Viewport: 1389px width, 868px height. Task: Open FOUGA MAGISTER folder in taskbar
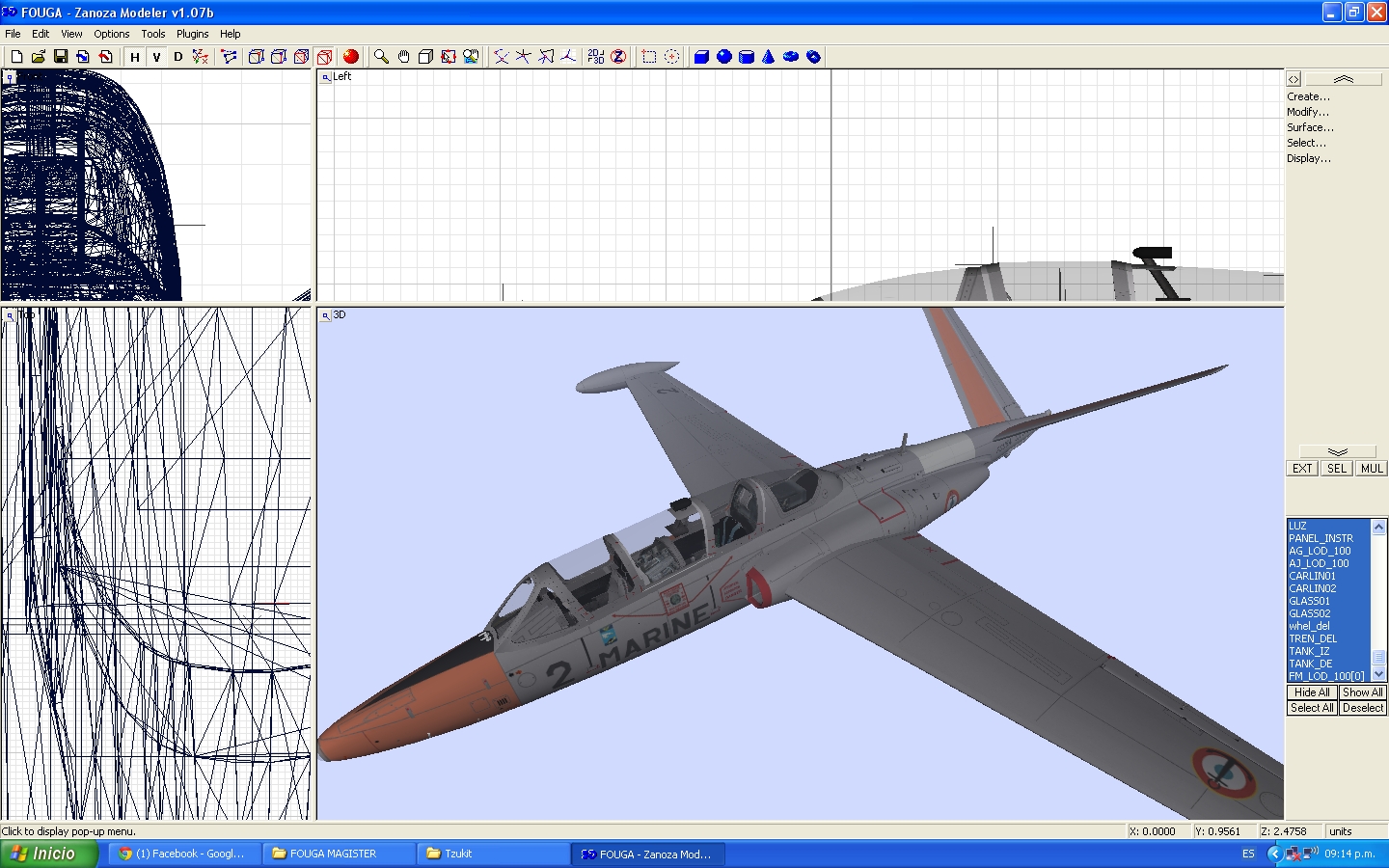coord(339,854)
